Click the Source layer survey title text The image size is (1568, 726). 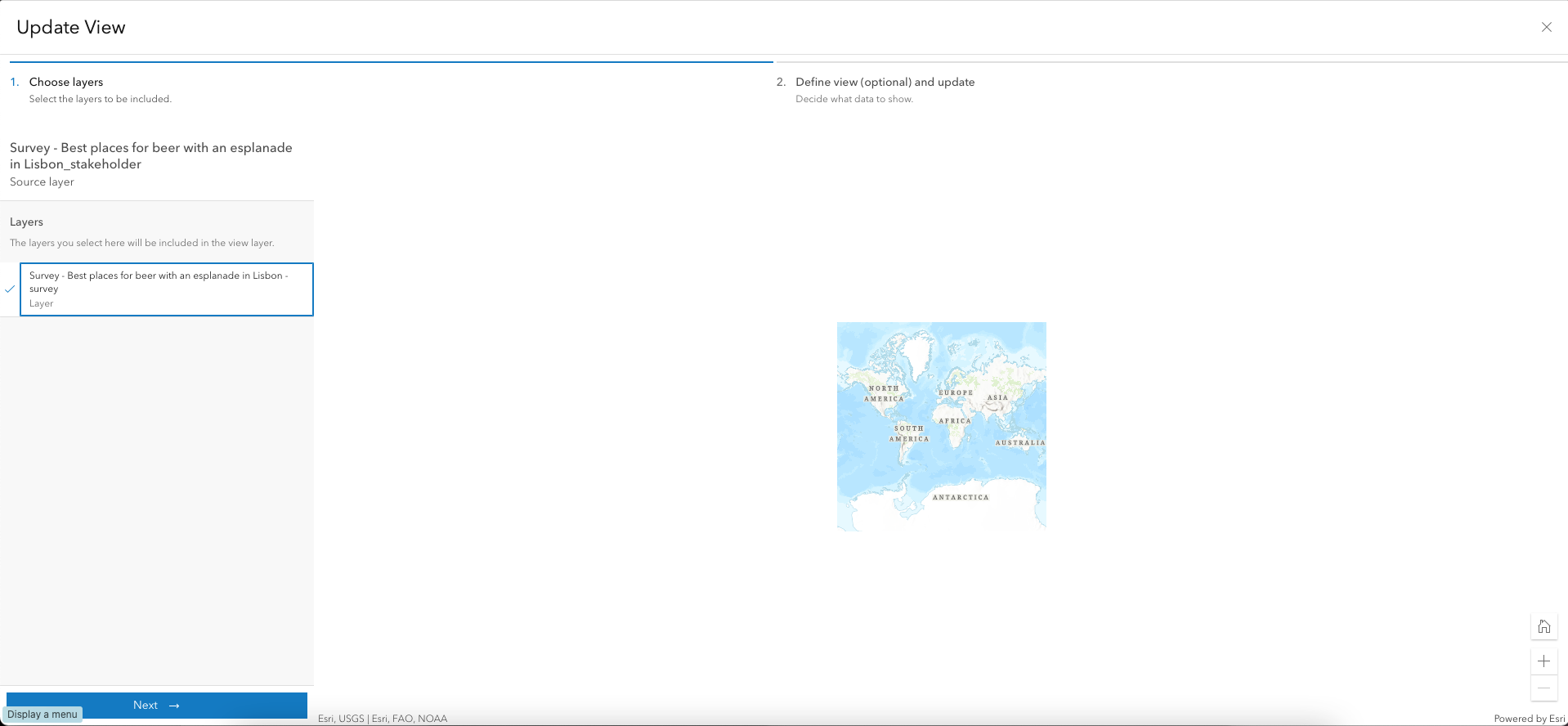tap(151, 156)
